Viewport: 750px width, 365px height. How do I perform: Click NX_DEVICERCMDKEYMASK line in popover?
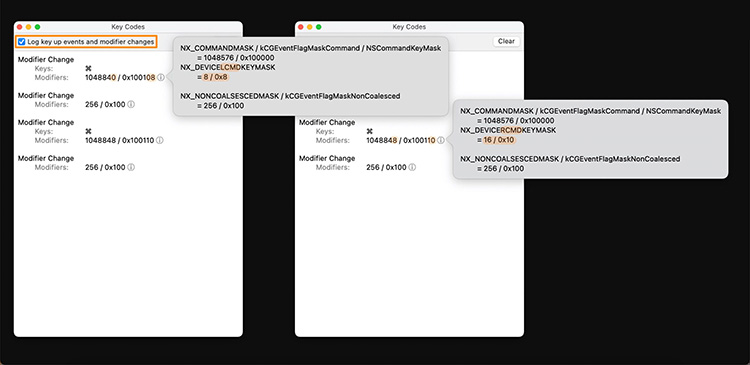(508, 130)
